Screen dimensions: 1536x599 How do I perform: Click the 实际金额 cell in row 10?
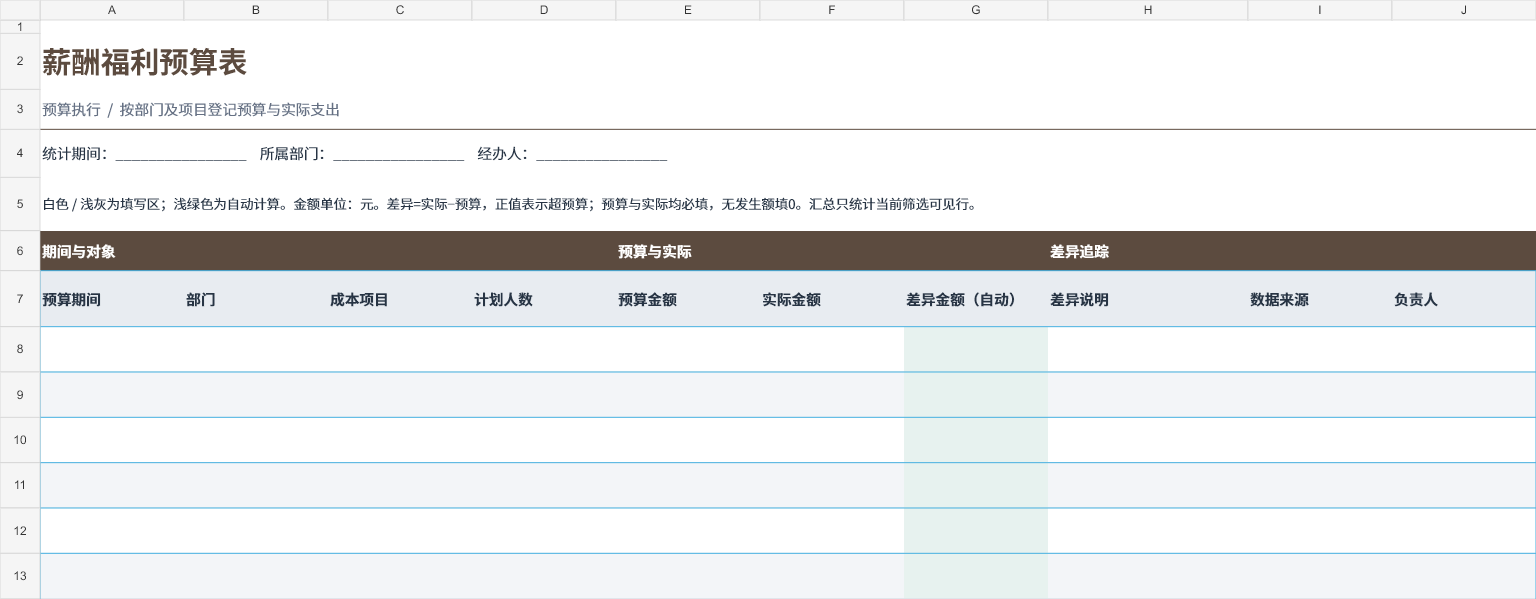point(832,440)
